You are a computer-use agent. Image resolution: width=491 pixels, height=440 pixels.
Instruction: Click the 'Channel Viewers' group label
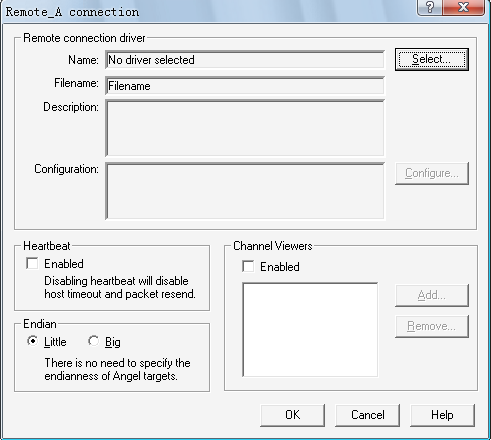click(273, 246)
